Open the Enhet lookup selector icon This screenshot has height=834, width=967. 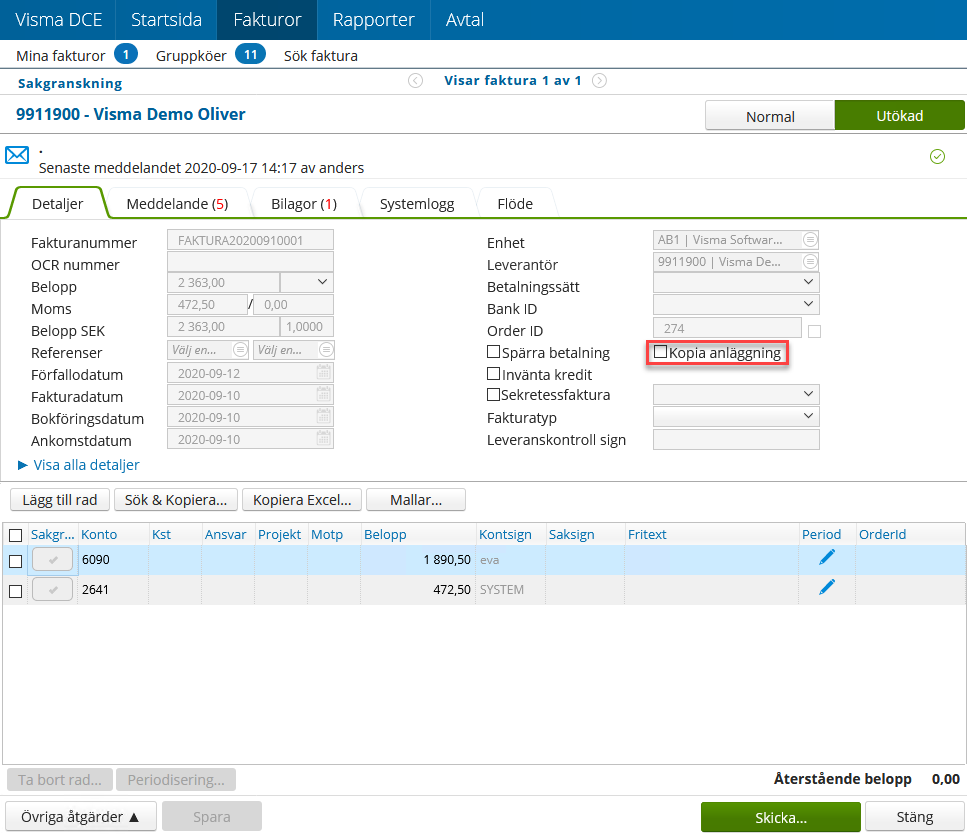click(x=810, y=239)
